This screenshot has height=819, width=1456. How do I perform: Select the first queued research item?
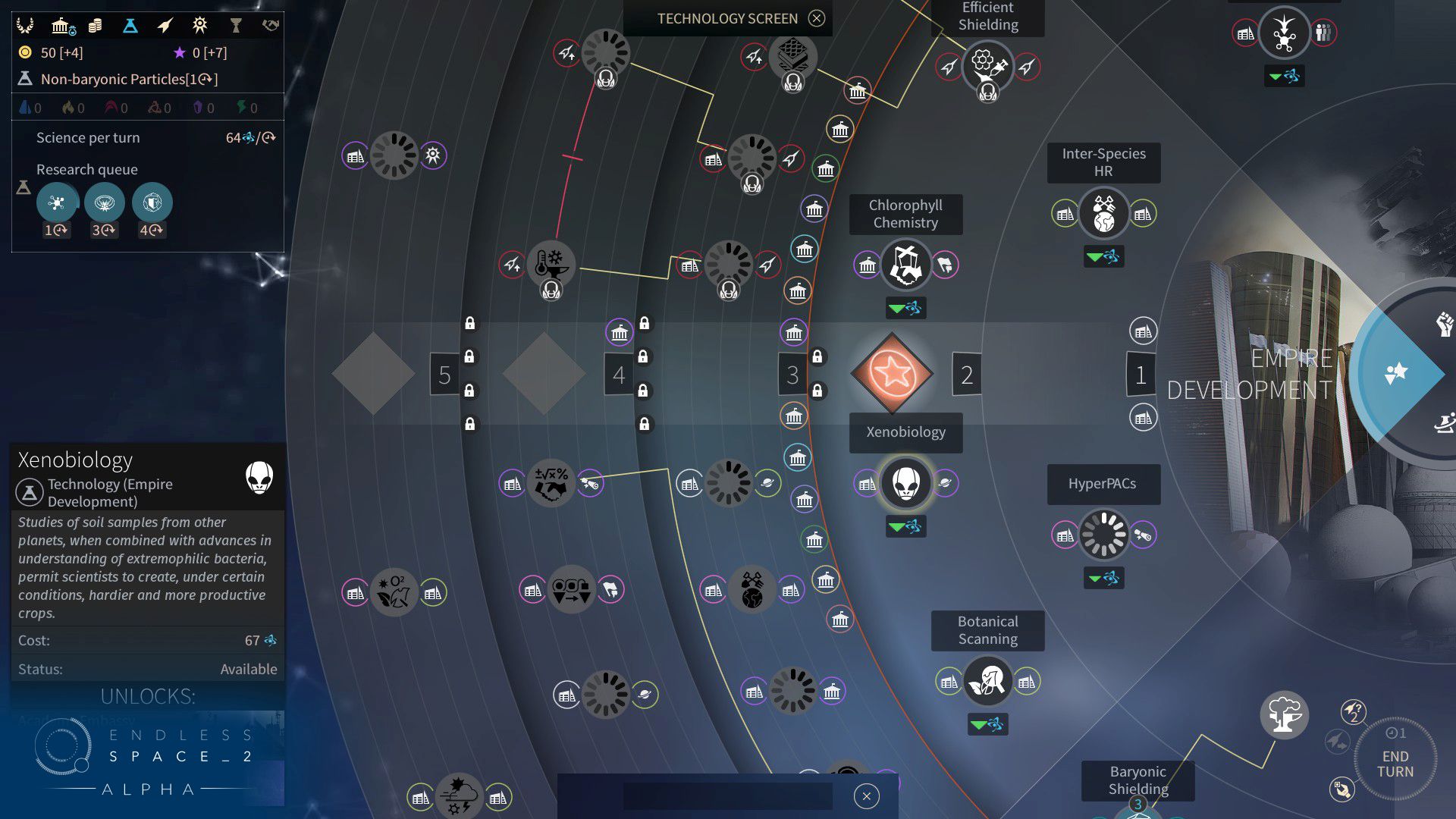(x=58, y=203)
